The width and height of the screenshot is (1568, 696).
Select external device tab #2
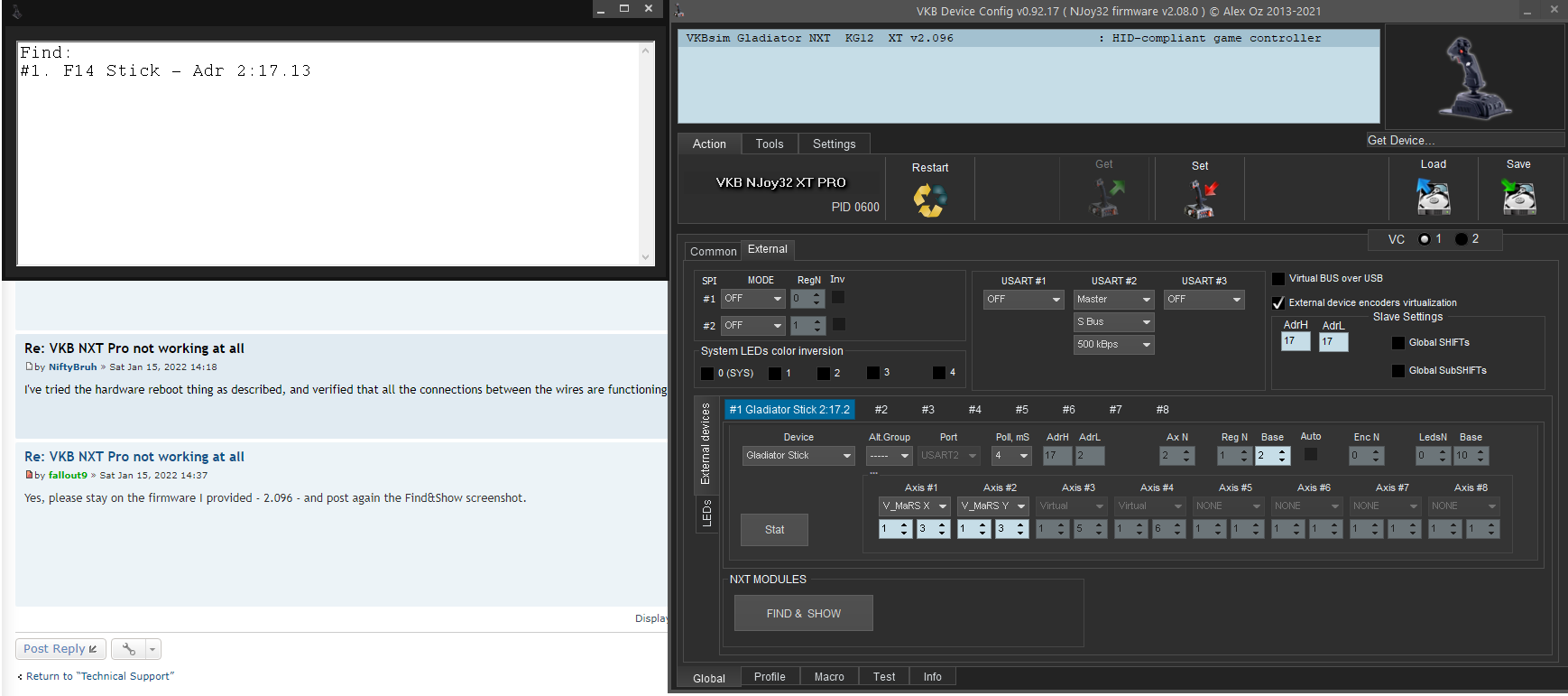point(881,410)
